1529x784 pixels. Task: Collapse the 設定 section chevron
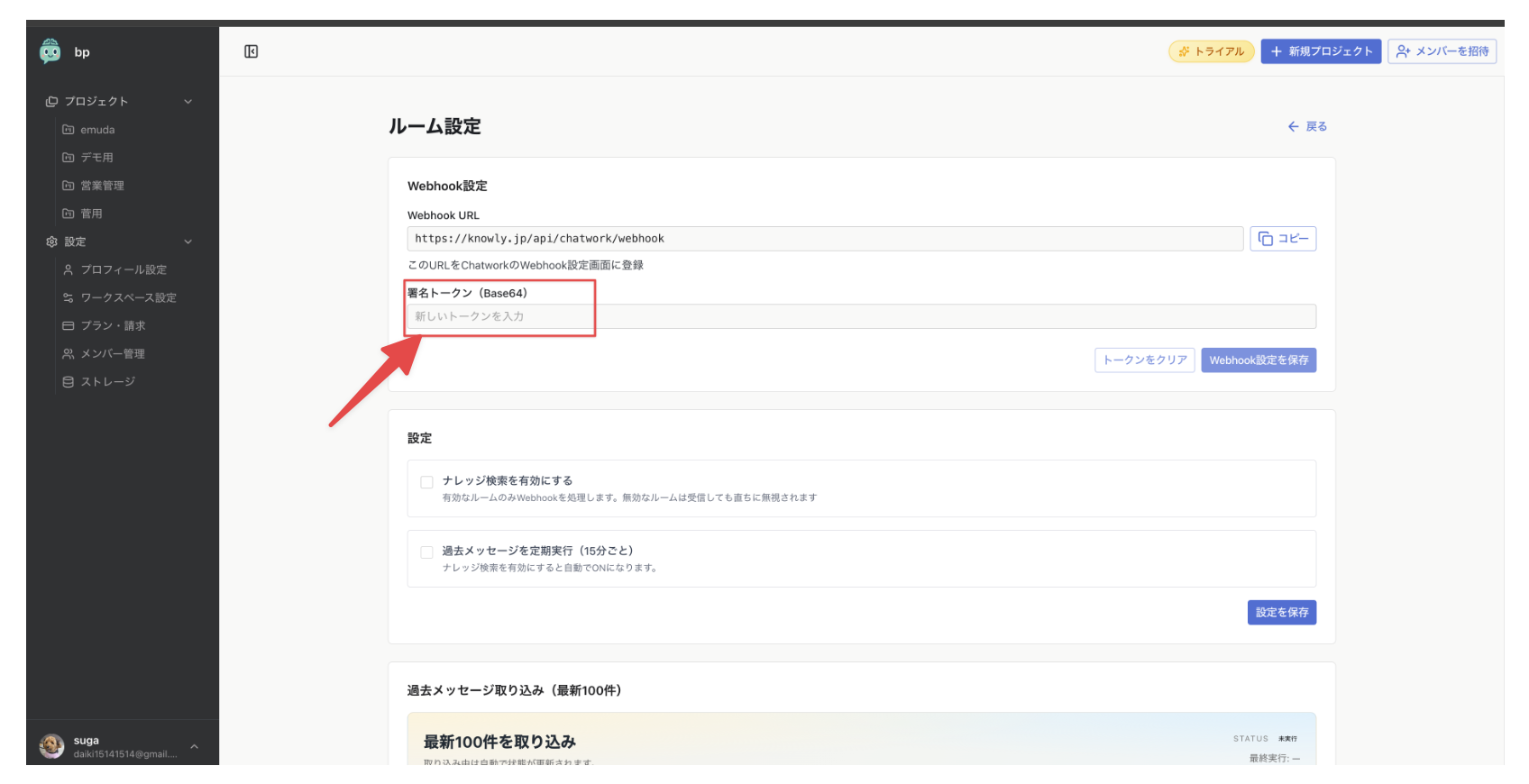point(188,242)
